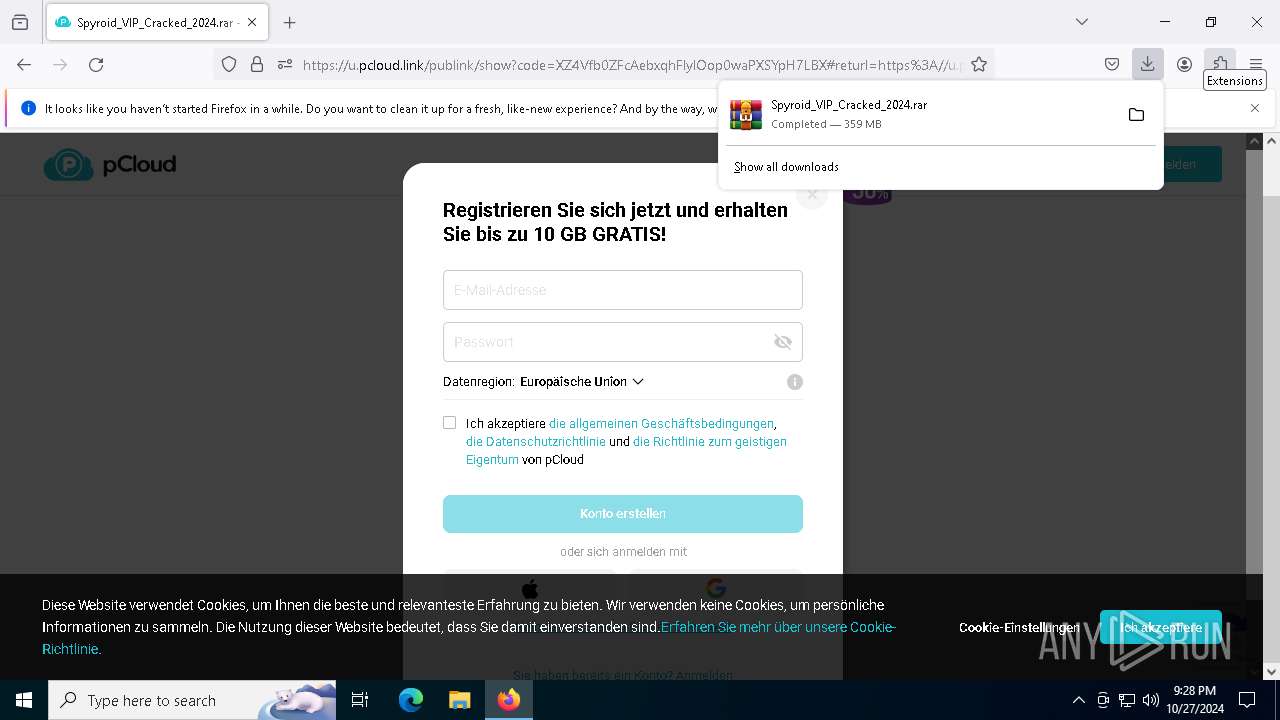The width and height of the screenshot is (1280, 720).
Task: Open tracking protection shield icon
Action: point(229,64)
